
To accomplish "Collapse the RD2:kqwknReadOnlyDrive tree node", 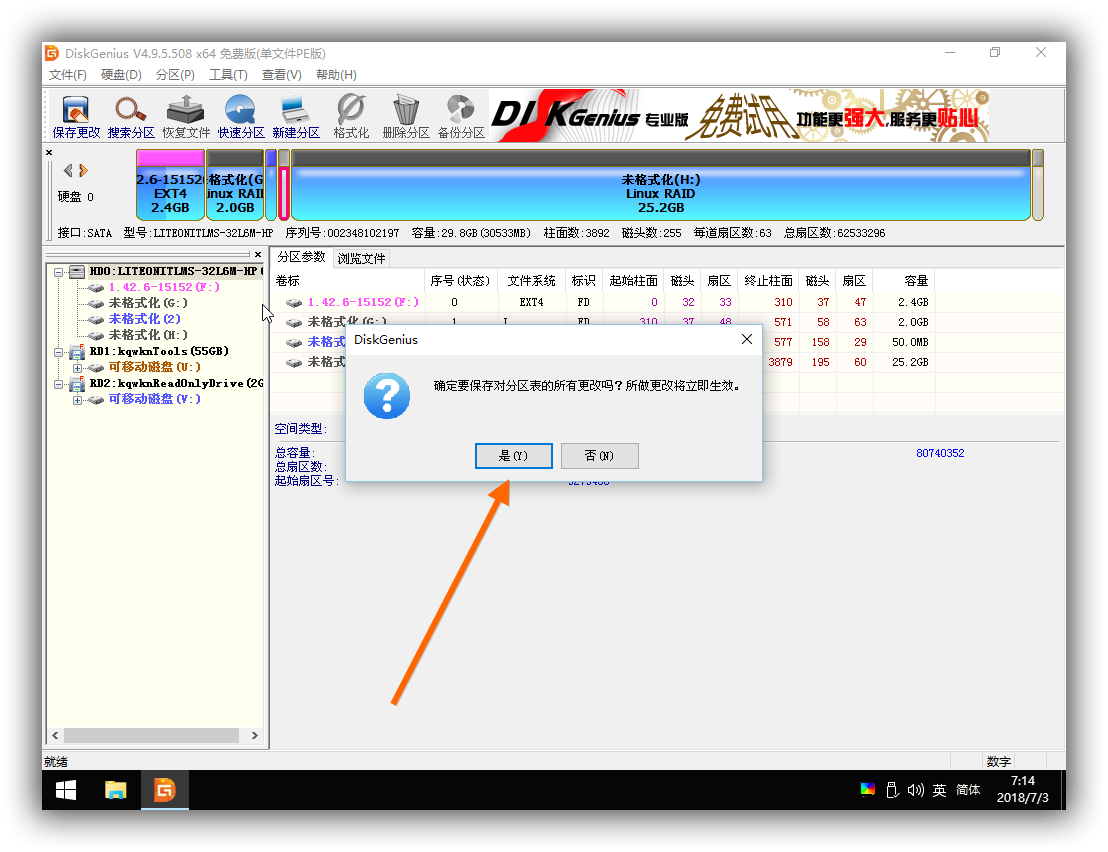I will [59, 384].
